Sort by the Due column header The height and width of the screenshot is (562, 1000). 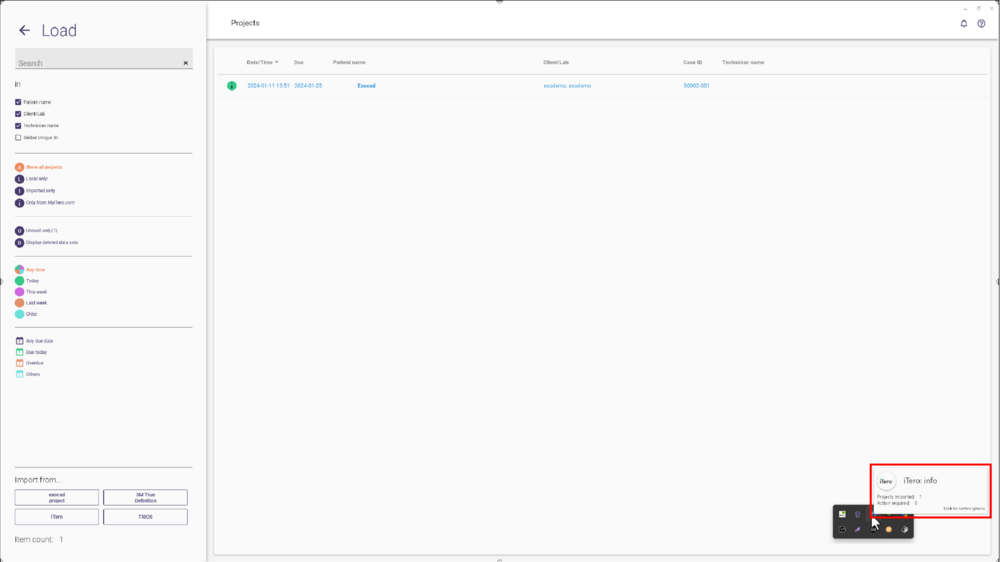tap(298, 63)
